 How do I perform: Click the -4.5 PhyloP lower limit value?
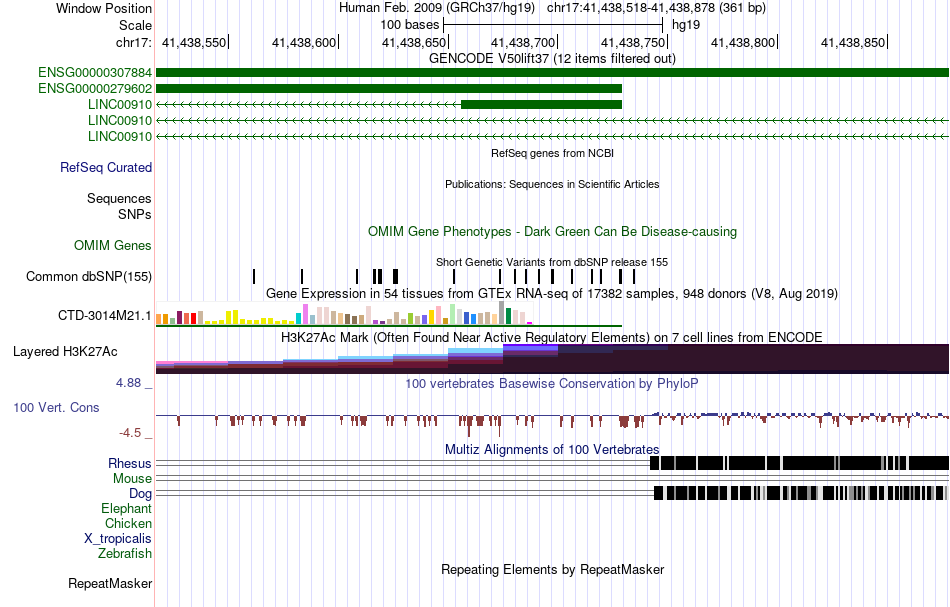click(x=130, y=433)
